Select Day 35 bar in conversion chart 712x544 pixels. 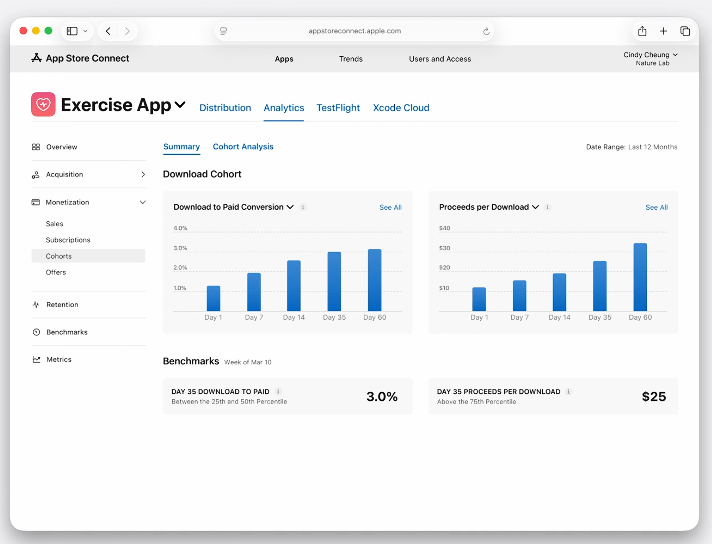334,281
